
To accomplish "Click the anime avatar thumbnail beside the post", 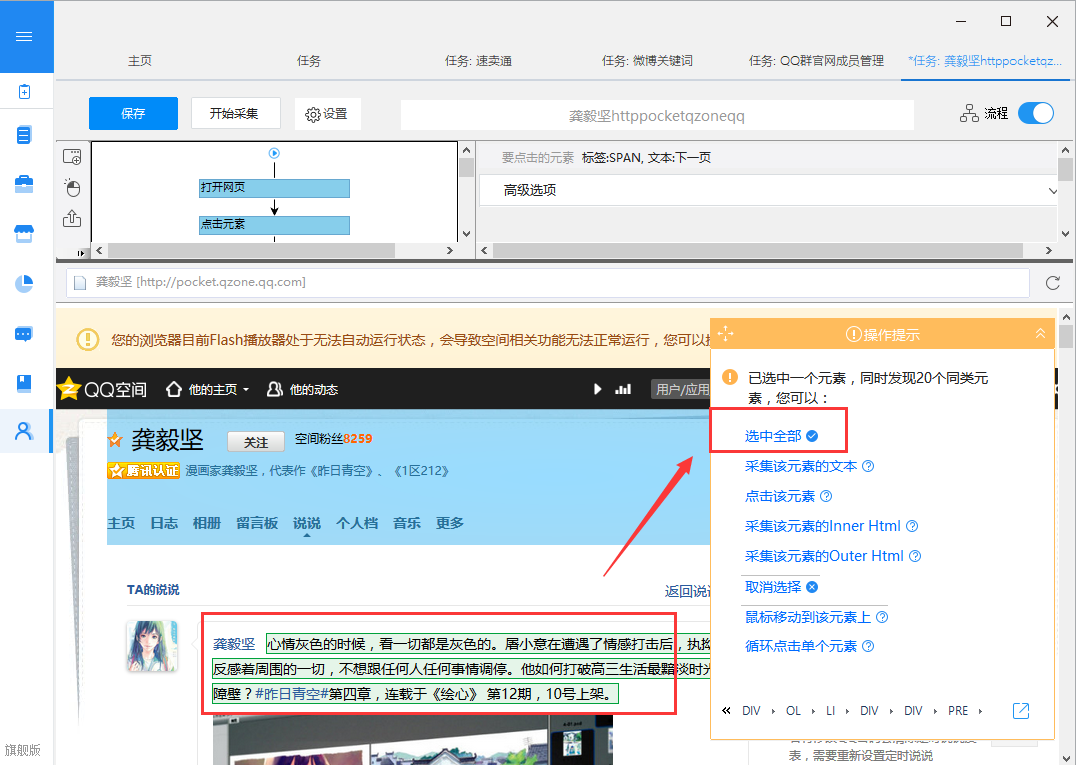I will tap(152, 646).
